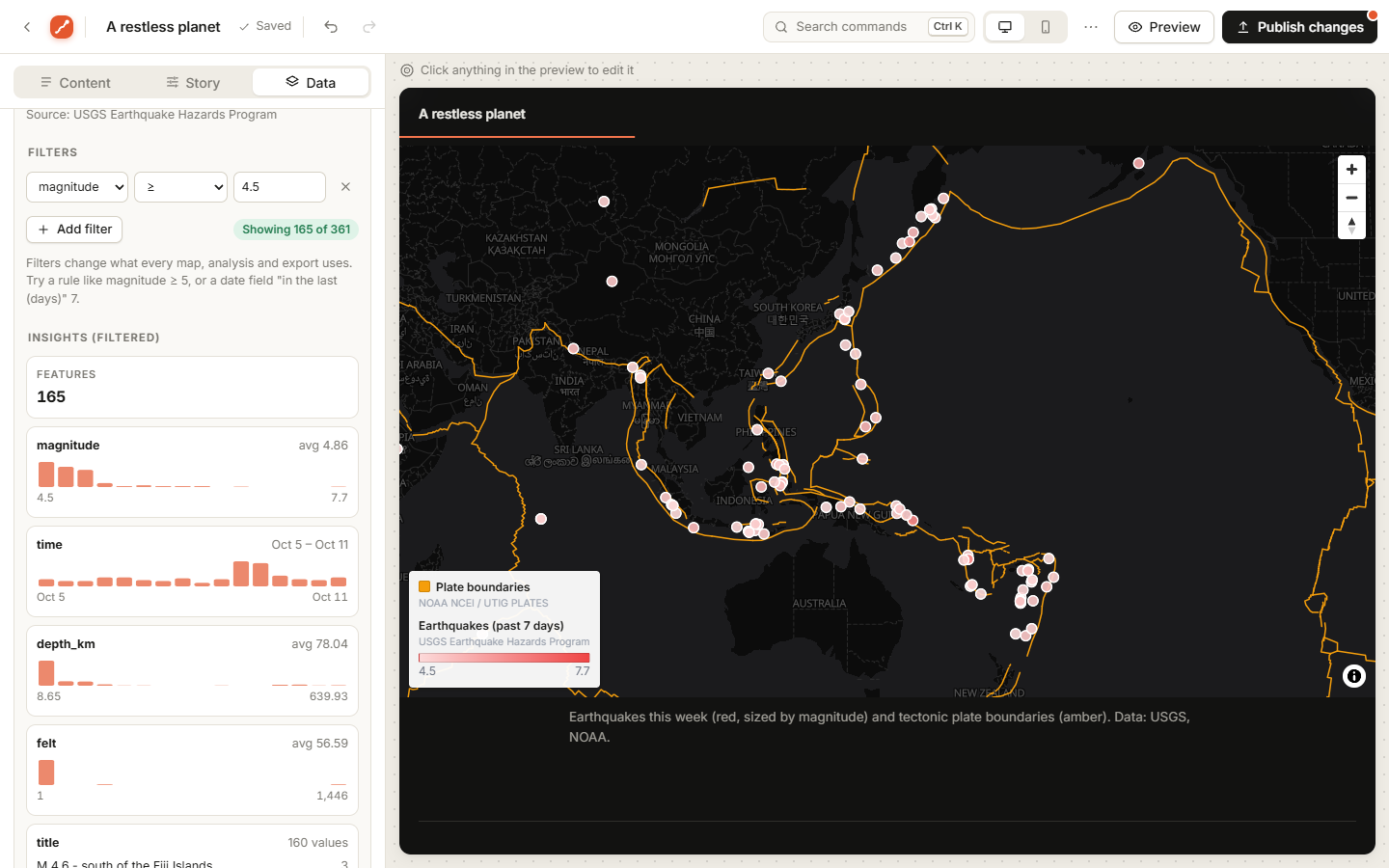Switch to desktop preview mode
The height and width of the screenshot is (868, 1389).
click(1005, 27)
